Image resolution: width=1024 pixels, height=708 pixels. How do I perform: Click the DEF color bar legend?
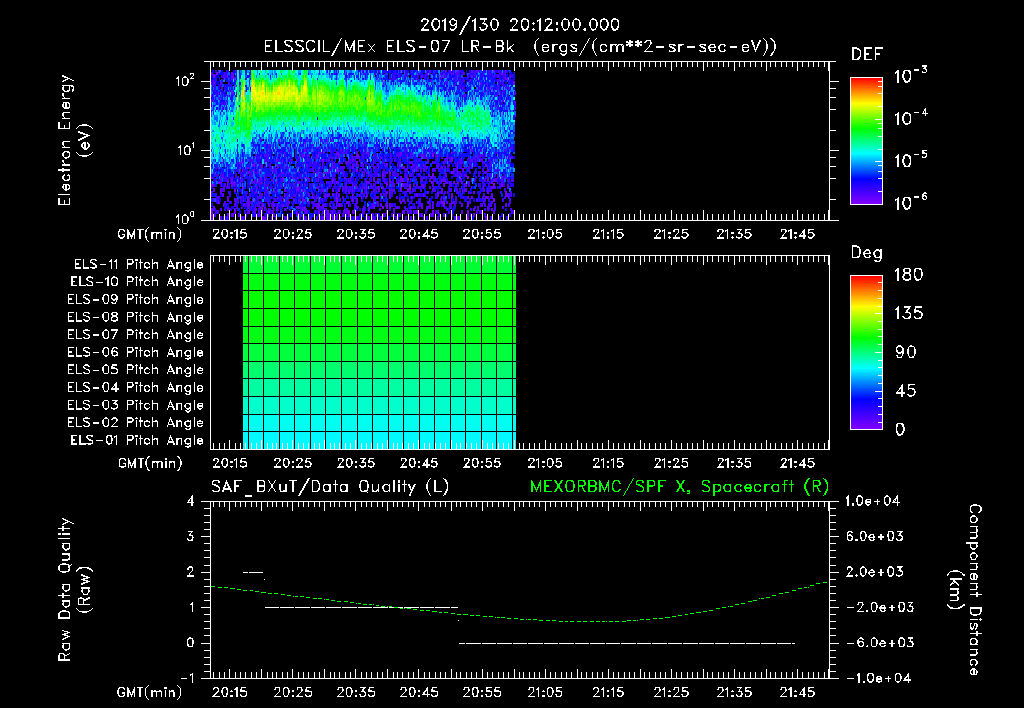coord(866,141)
